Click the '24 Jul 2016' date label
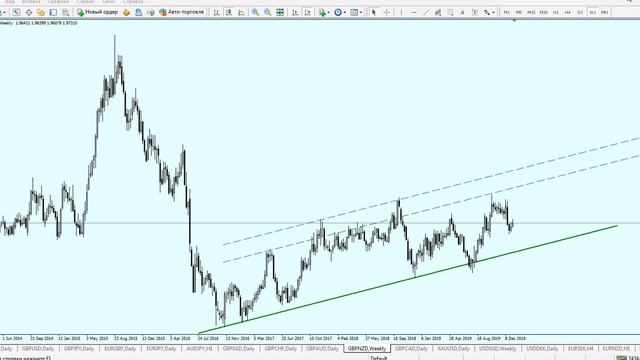Image resolution: width=640 pixels, height=360 pixels. click(208, 338)
